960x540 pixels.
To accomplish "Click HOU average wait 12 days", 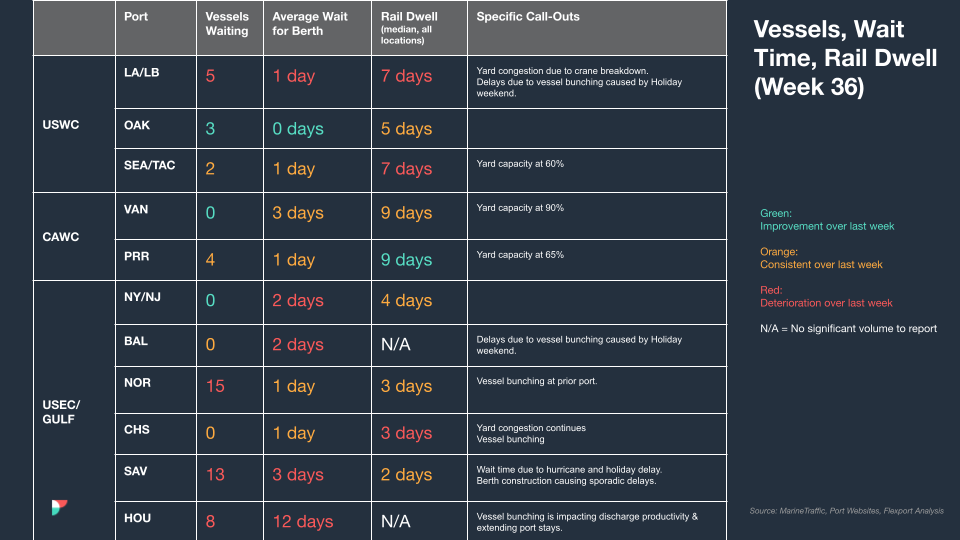I will coord(303,522).
